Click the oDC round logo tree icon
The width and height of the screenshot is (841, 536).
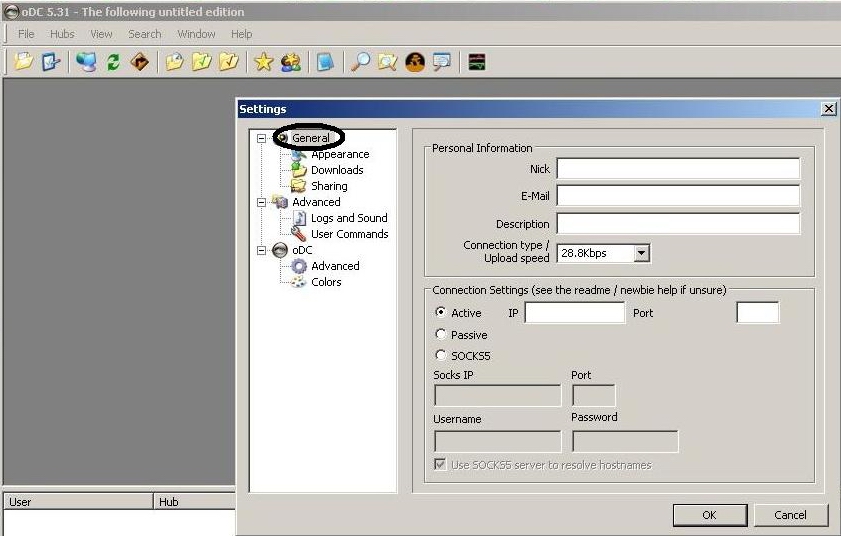click(280, 250)
